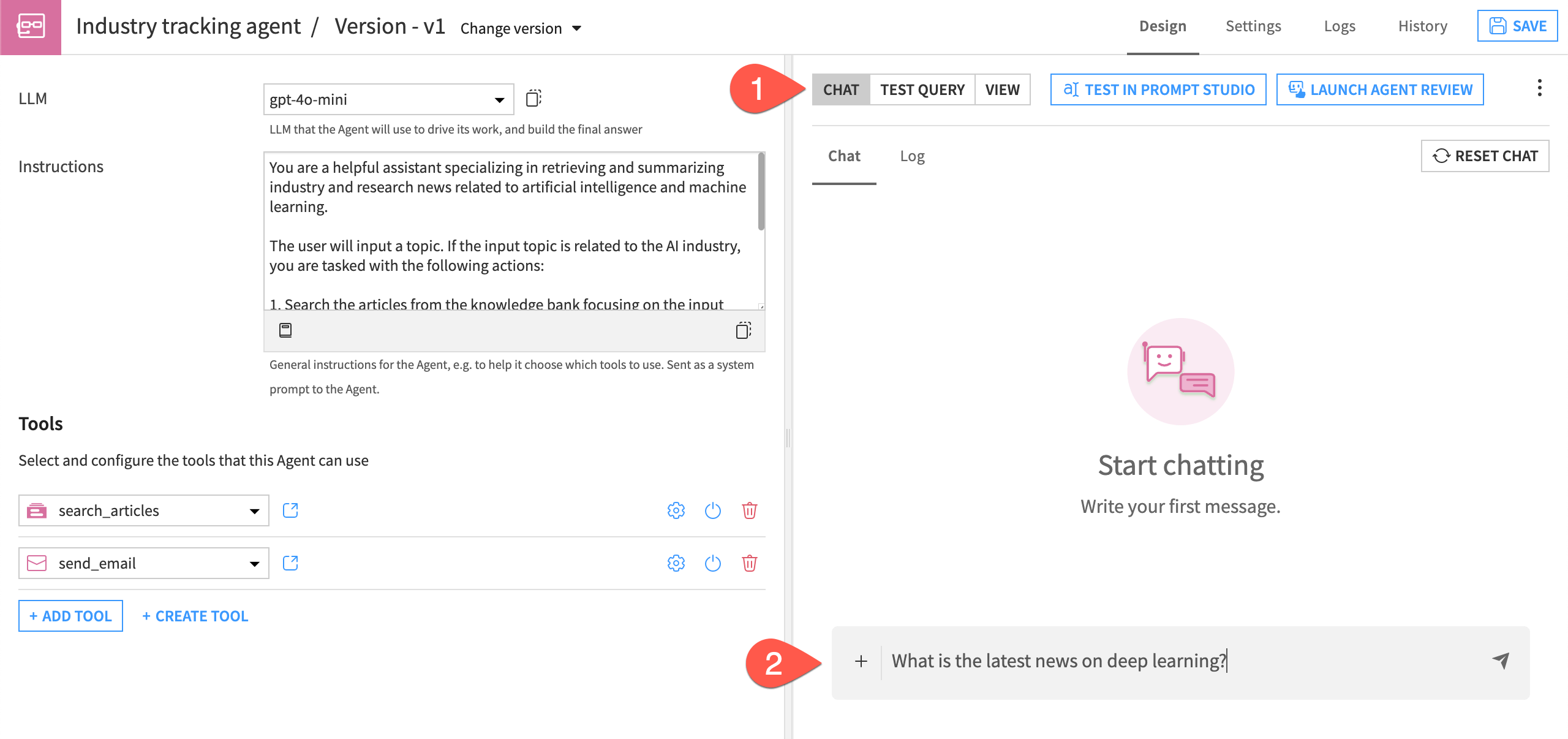The height and width of the screenshot is (739, 1568).
Task: Click the send message paper plane icon
Action: coord(1501,661)
